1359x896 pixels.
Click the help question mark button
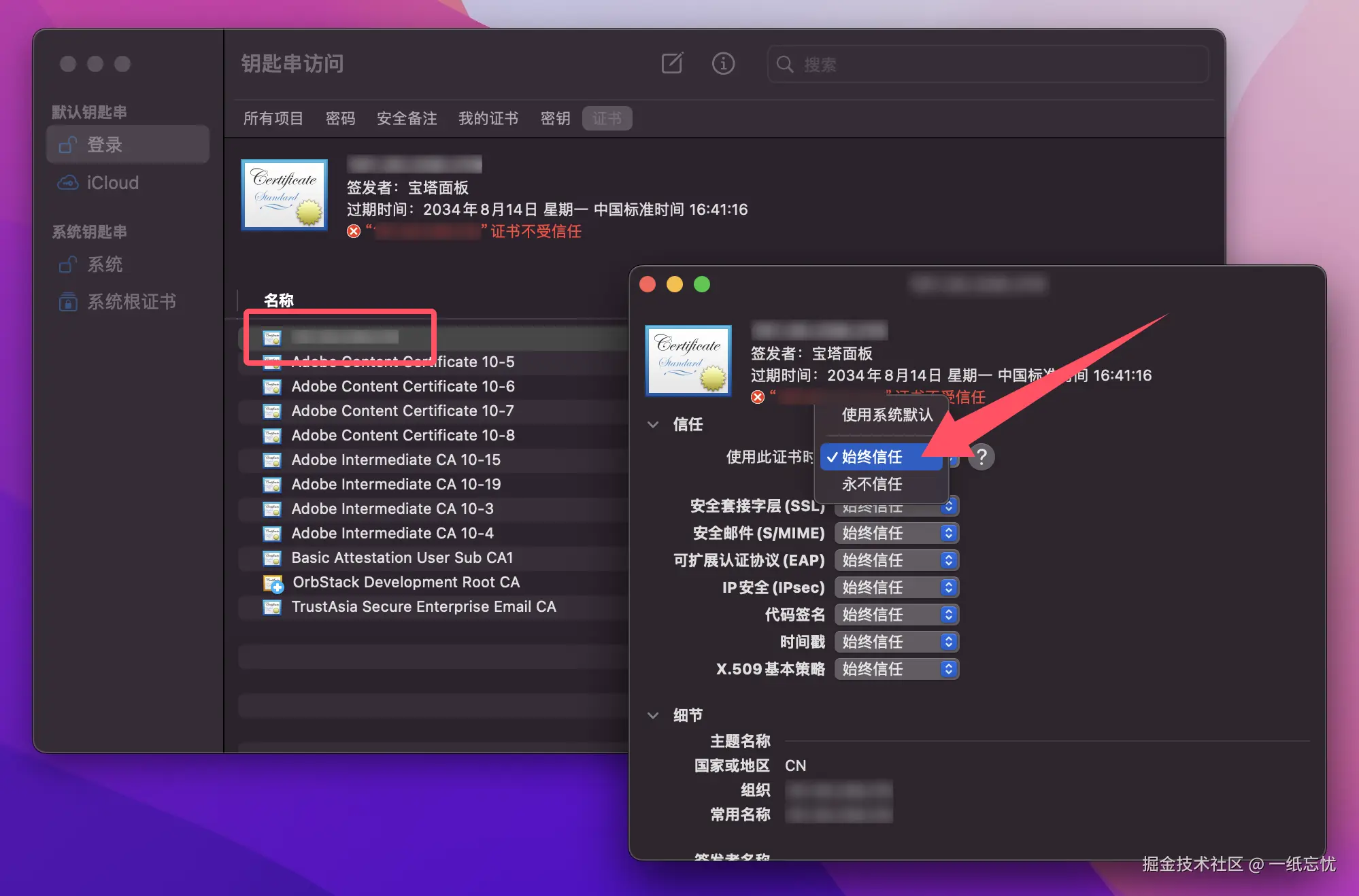981,457
